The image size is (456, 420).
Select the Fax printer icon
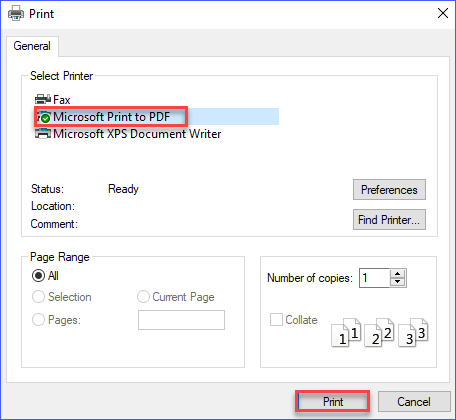pyautogui.click(x=43, y=99)
